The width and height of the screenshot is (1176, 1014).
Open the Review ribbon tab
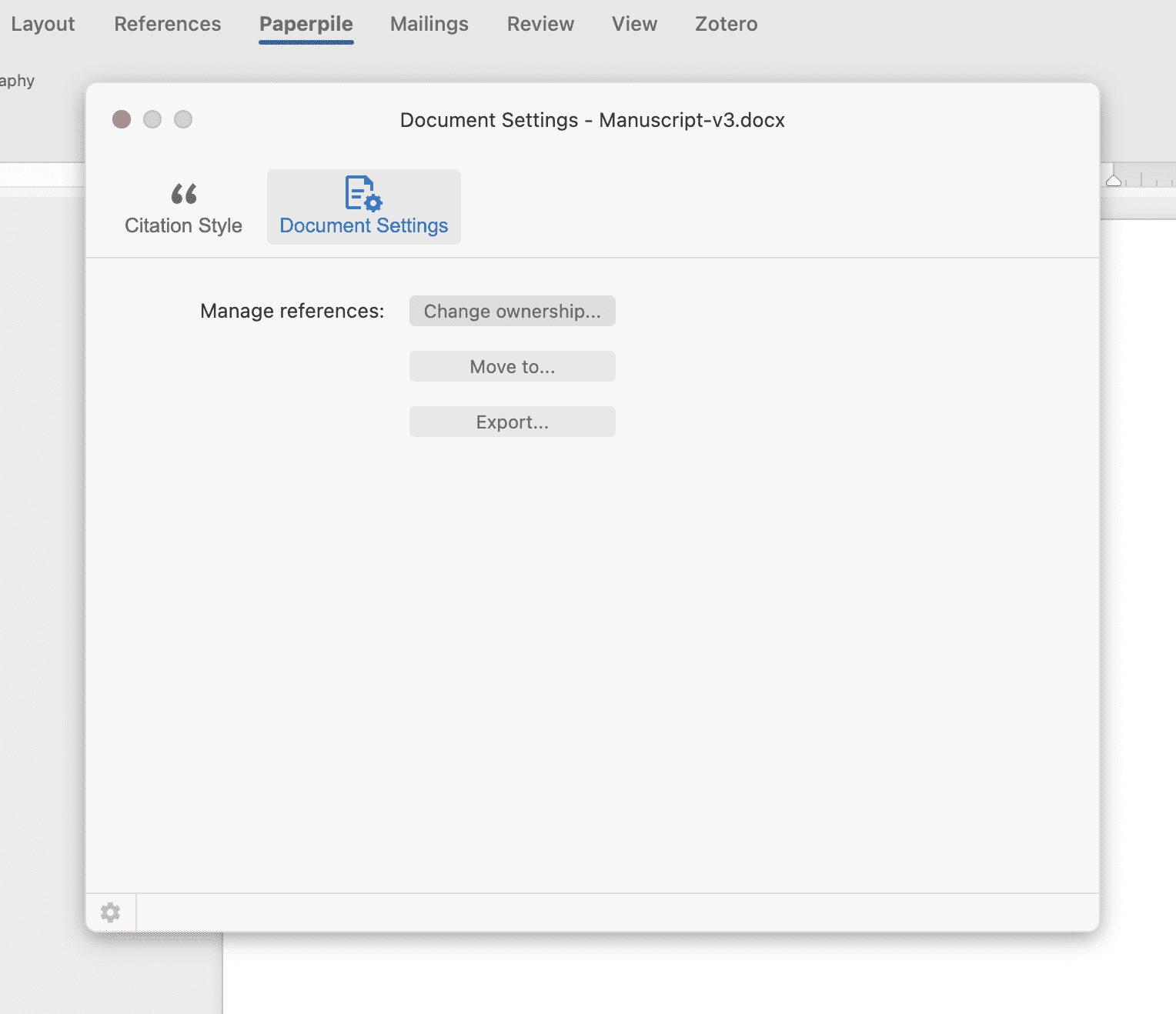coord(540,24)
